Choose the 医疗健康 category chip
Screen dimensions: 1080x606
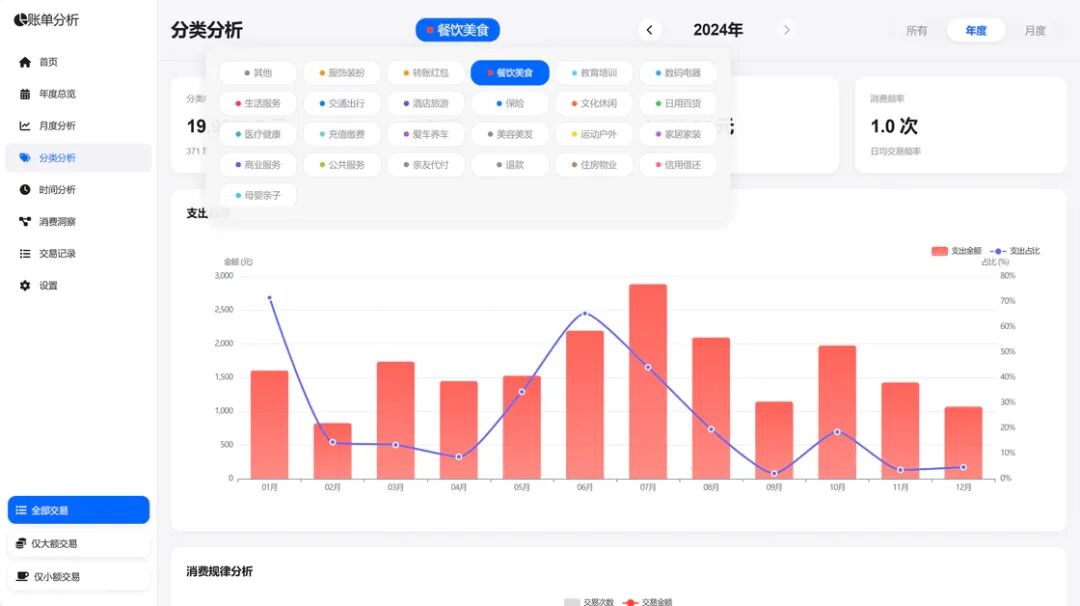point(258,134)
